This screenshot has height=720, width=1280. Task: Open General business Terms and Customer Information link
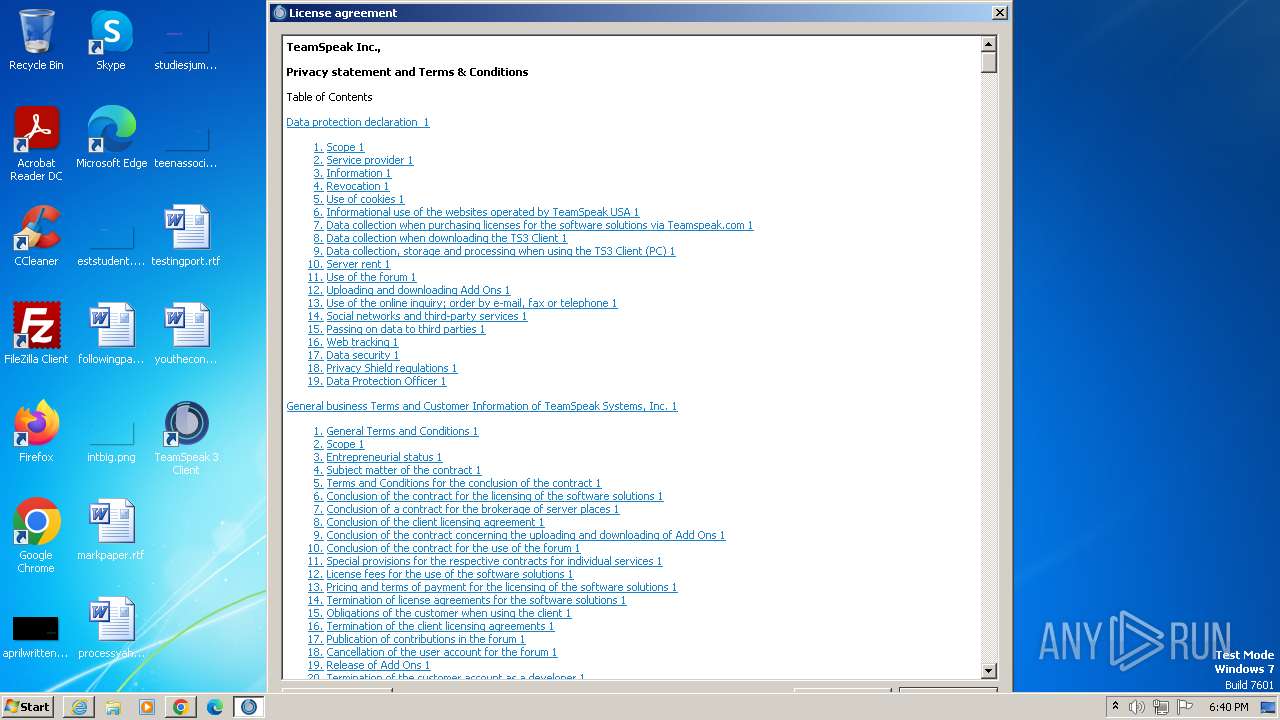point(482,406)
